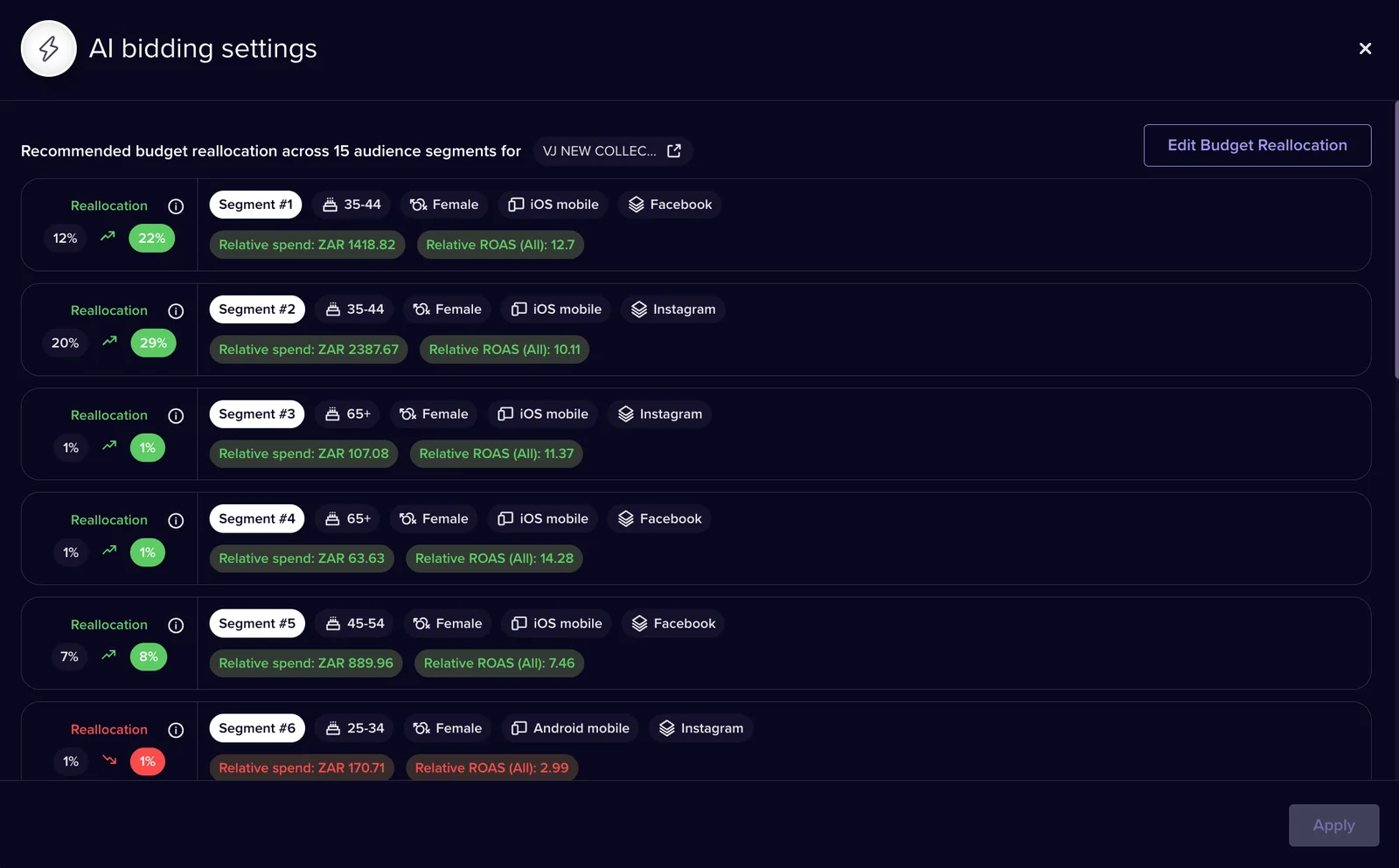The width and height of the screenshot is (1399, 868).
Task: Click the red 1% reallocation badge
Action: (x=148, y=762)
